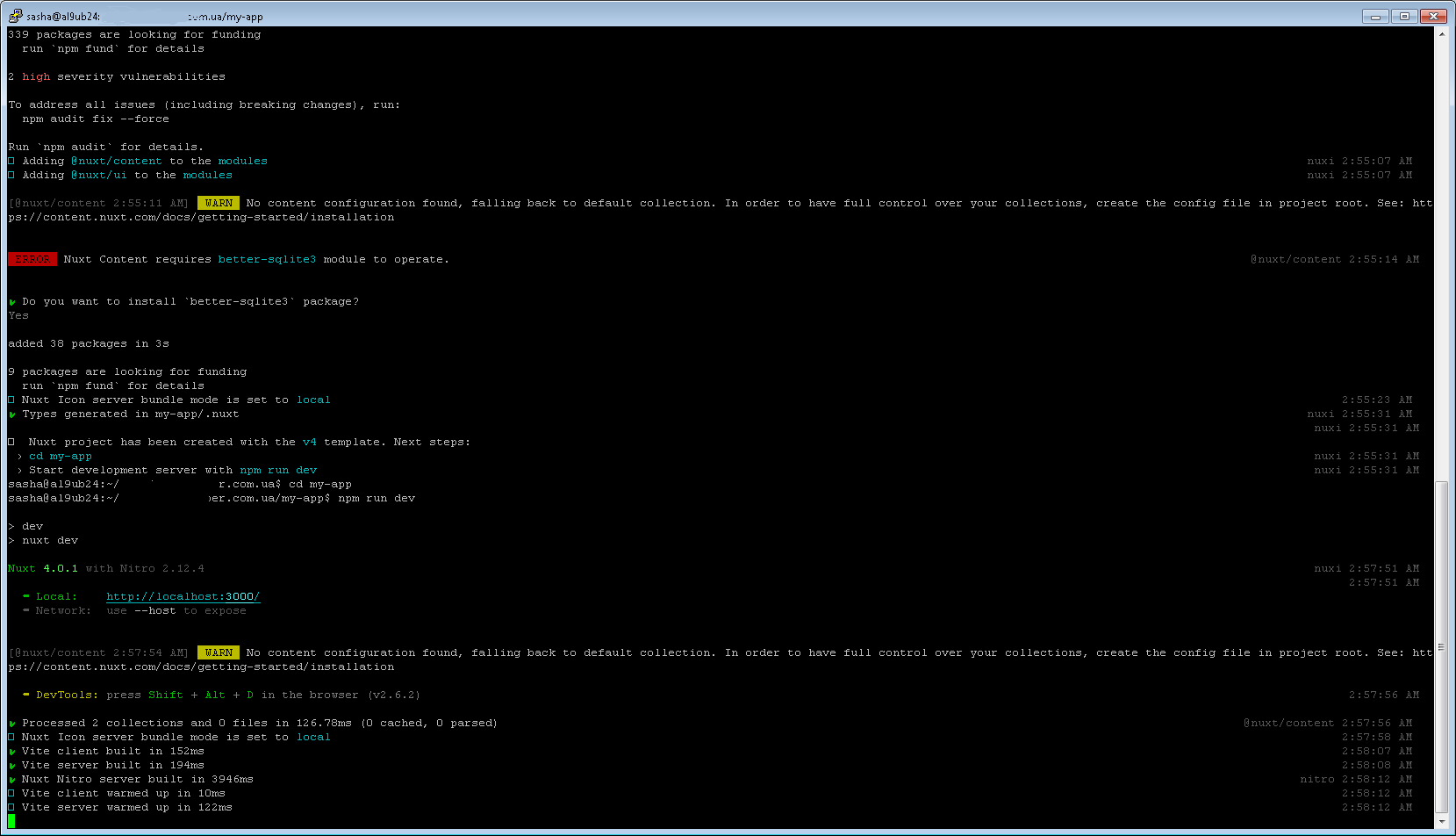
Task: Click the ERROR badge from @nuxt/content
Action: coord(32,259)
